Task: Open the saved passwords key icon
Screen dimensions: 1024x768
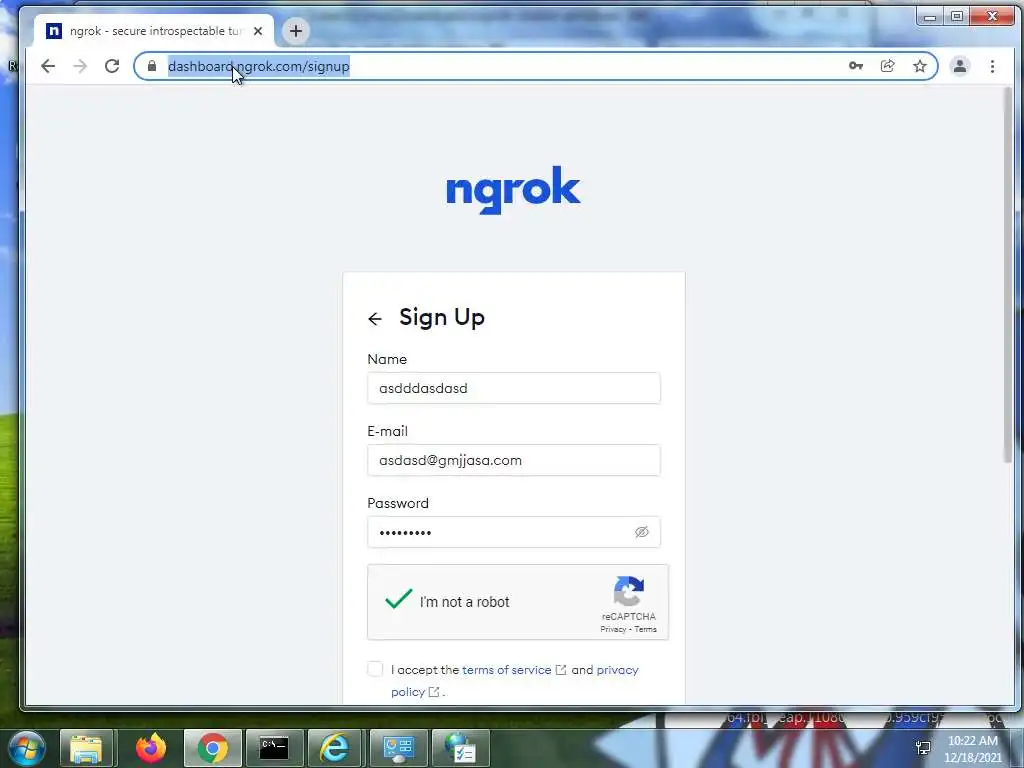Action: pos(856,66)
